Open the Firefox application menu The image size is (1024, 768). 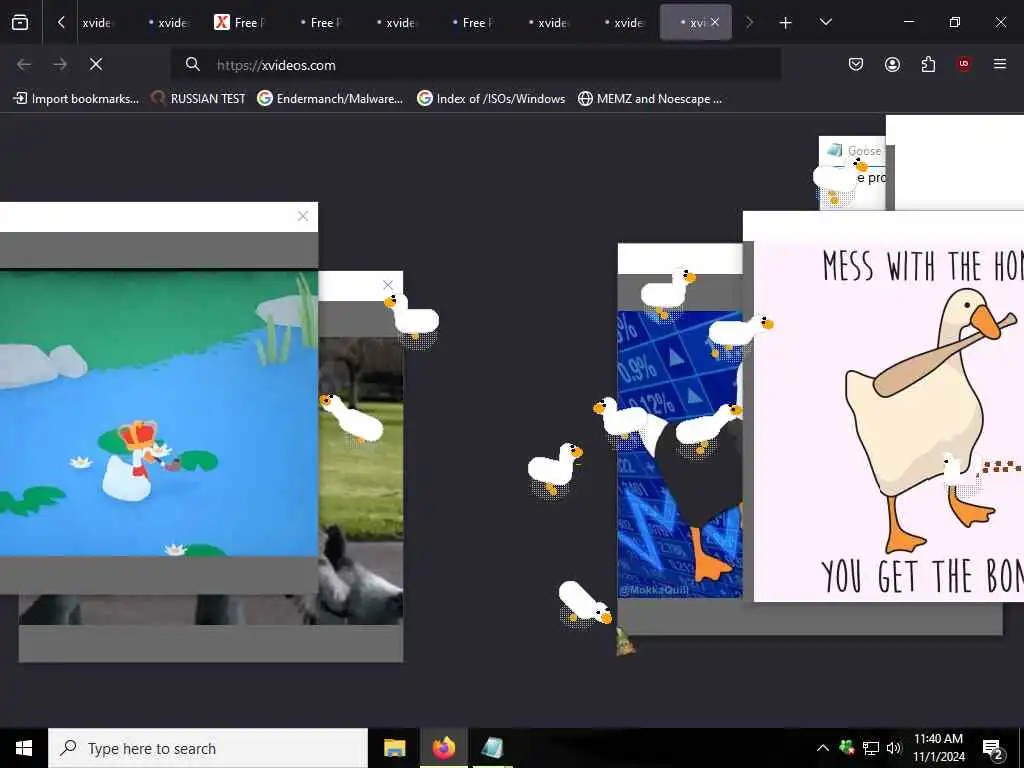point(1000,64)
